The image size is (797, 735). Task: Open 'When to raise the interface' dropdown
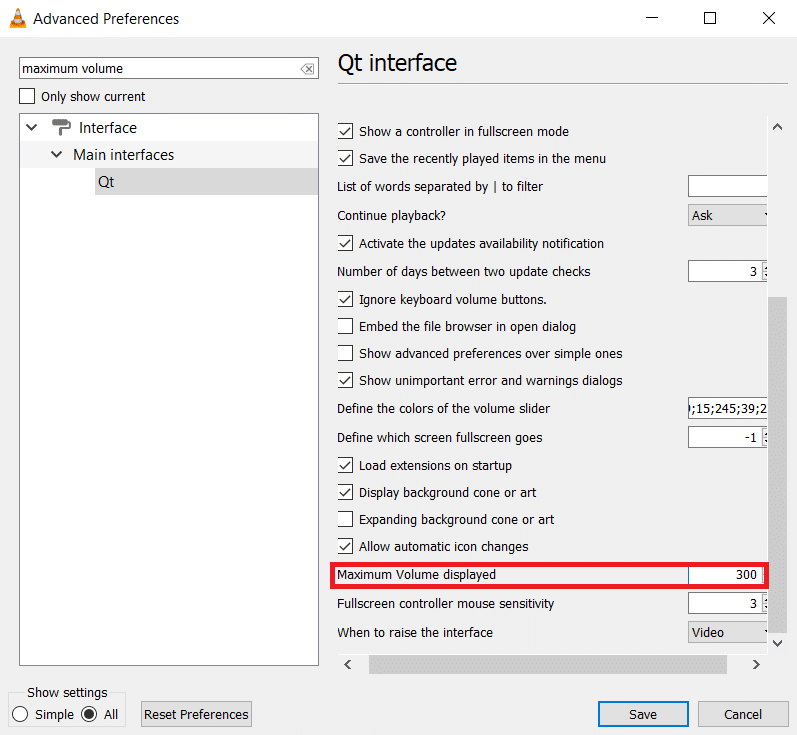pos(728,632)
